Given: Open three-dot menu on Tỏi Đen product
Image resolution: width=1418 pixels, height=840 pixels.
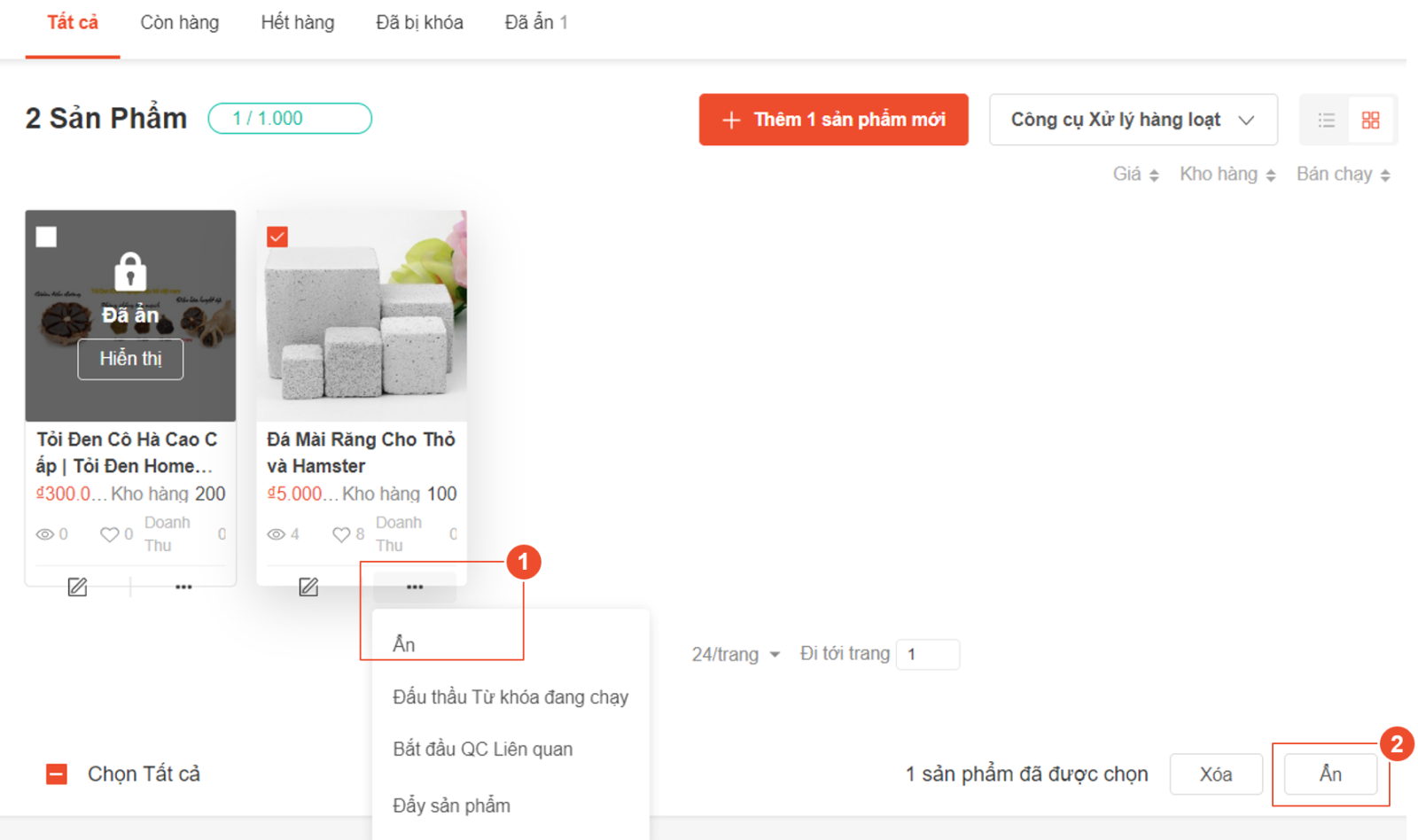Looking at the screenshot, I should click(183, 587).
